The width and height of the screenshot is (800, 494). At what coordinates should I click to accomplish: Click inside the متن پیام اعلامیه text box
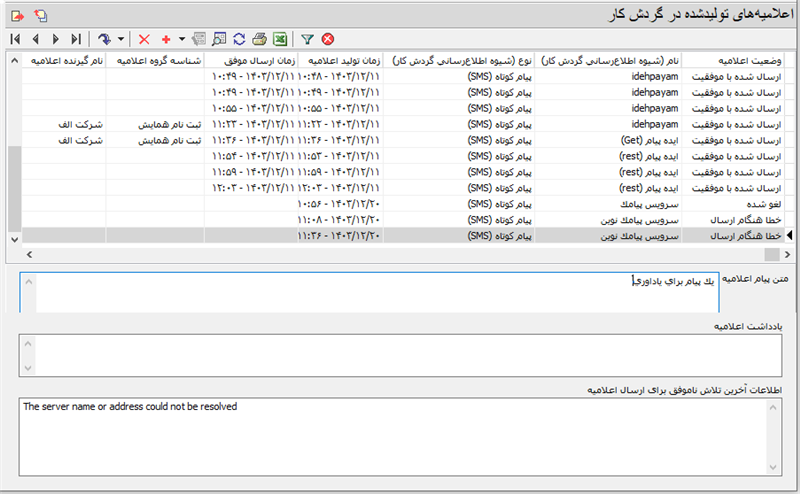coord(400,291)
